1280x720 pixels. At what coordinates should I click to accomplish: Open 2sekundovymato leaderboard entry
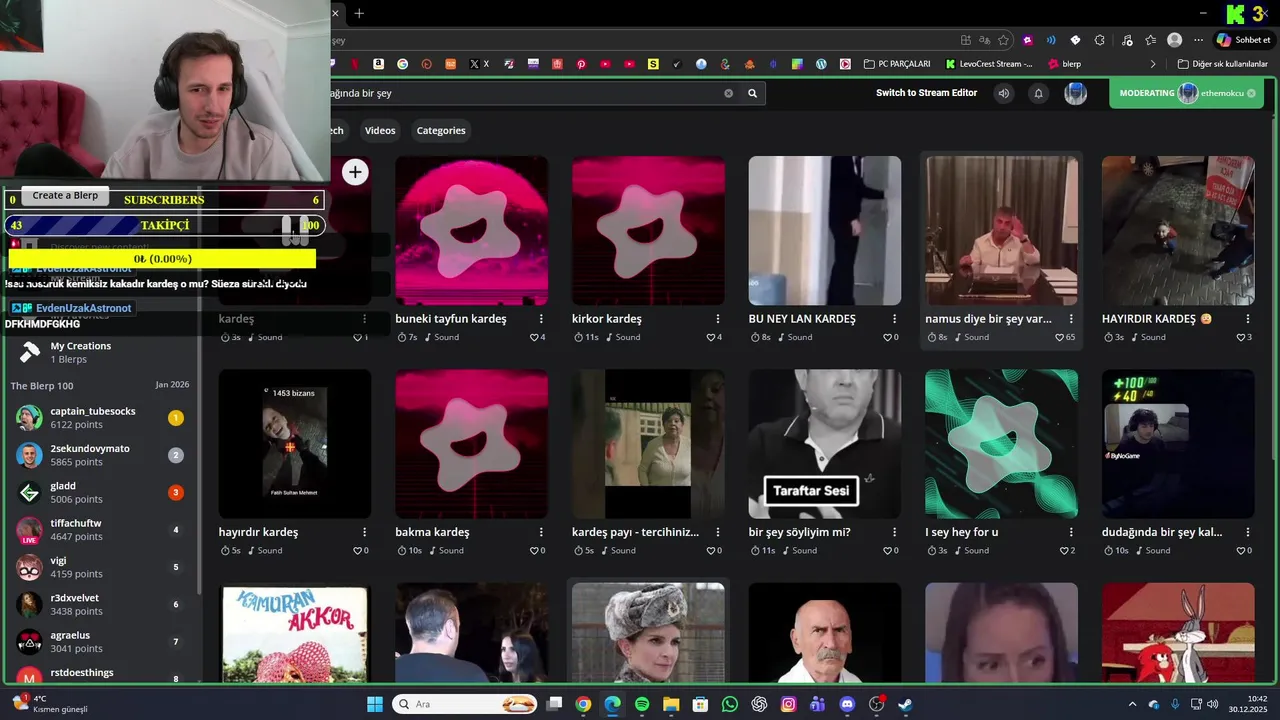(x=100, y=455)
